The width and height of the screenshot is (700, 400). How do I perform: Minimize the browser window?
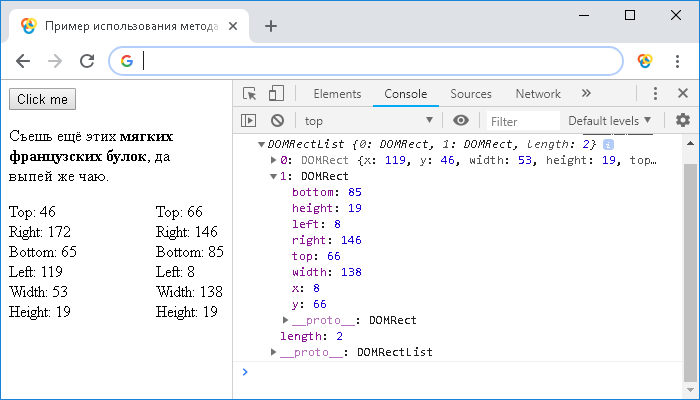click(584, 16)
